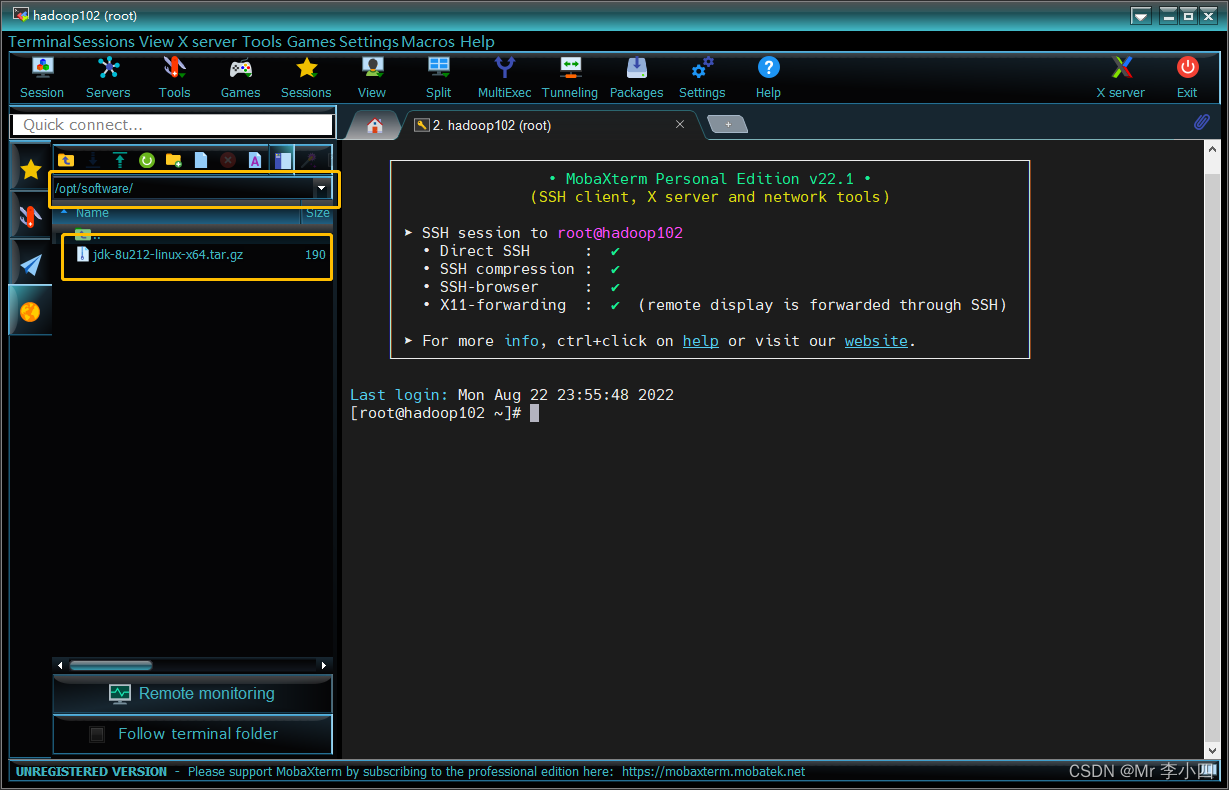This screenshot has width=1229, height=790.
Task: Click the Exit power button
Action: [1187, 78]
